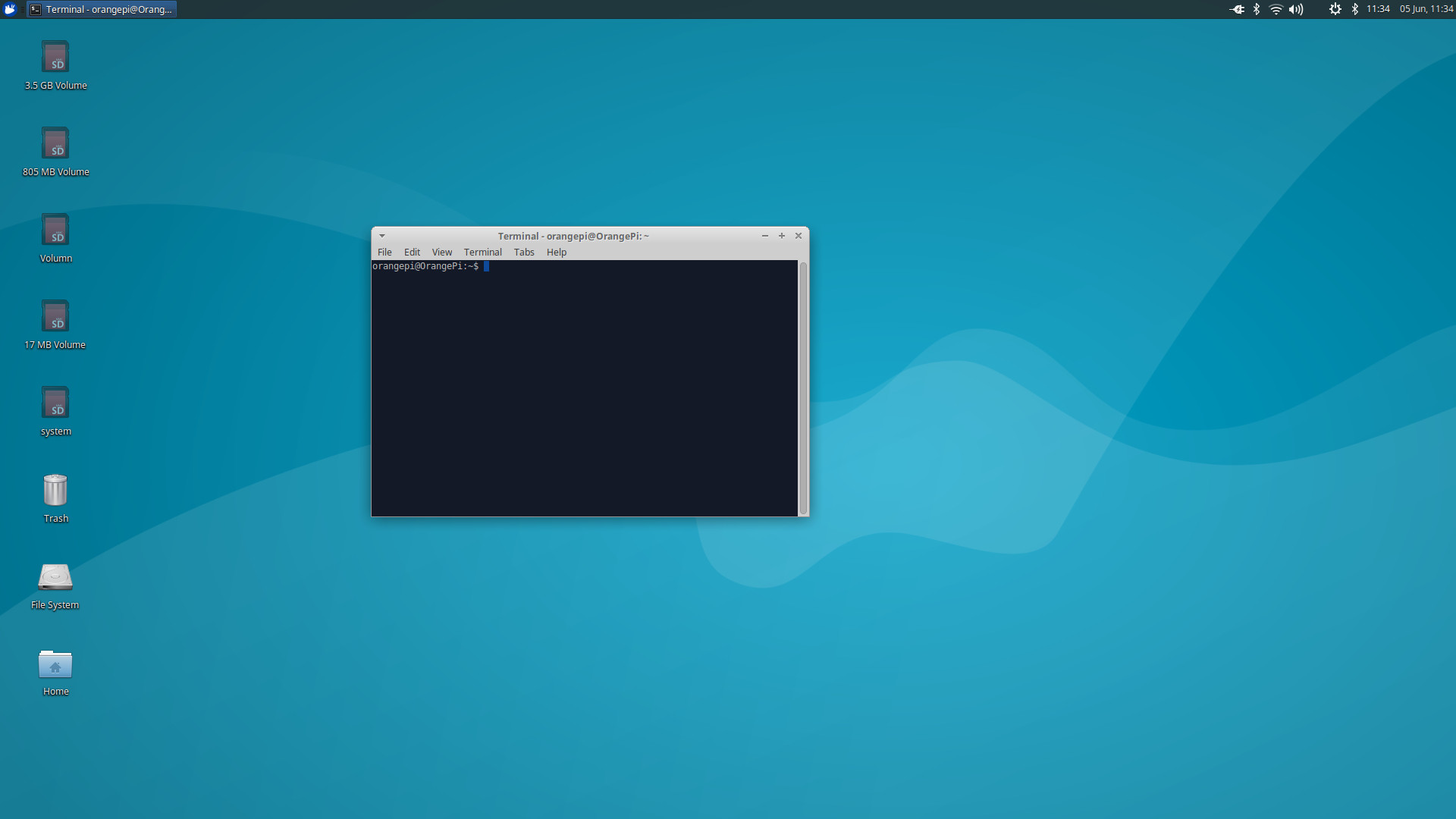The height and width of the screenshot is (819, 1456).
Task: Click the Terminal taskbar window button
Action: click(102, 9)
